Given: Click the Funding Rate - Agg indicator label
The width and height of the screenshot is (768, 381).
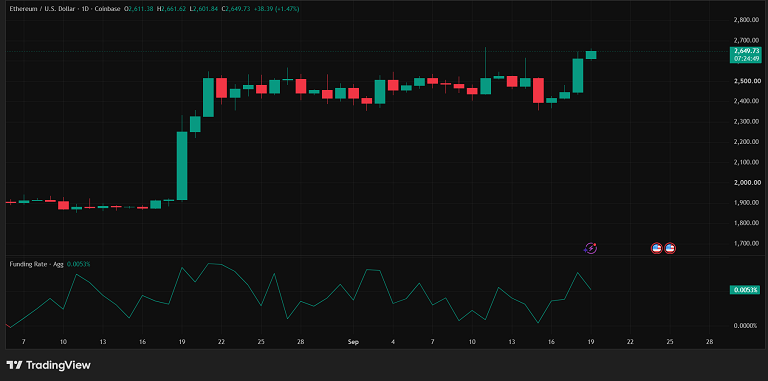Looking at the screenshot, I should pyautogui.click(x=37, y=264).
